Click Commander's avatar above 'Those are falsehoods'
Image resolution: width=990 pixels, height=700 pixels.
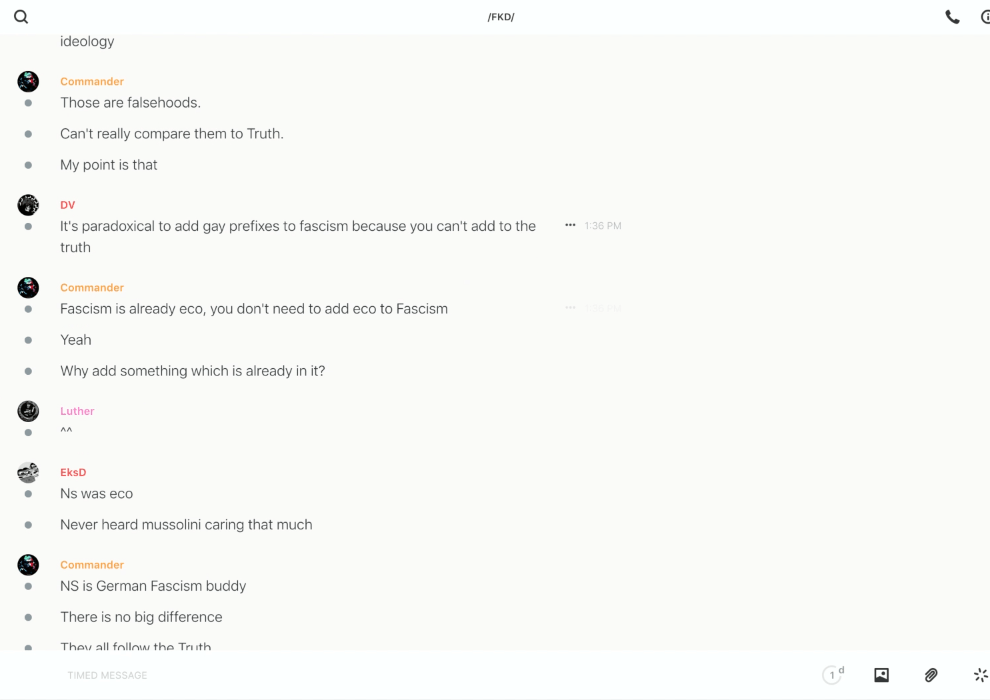[28, 82]
